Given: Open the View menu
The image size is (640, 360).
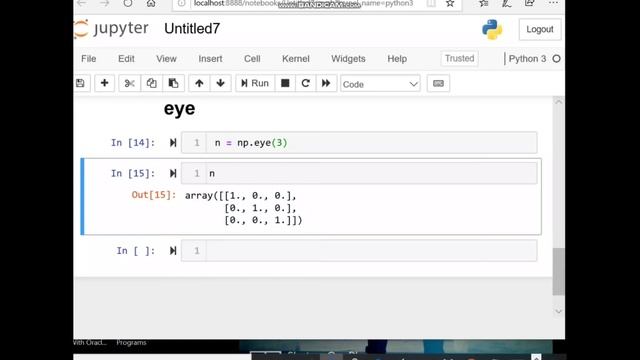Looking at the screenshot, I should point(166,59).
